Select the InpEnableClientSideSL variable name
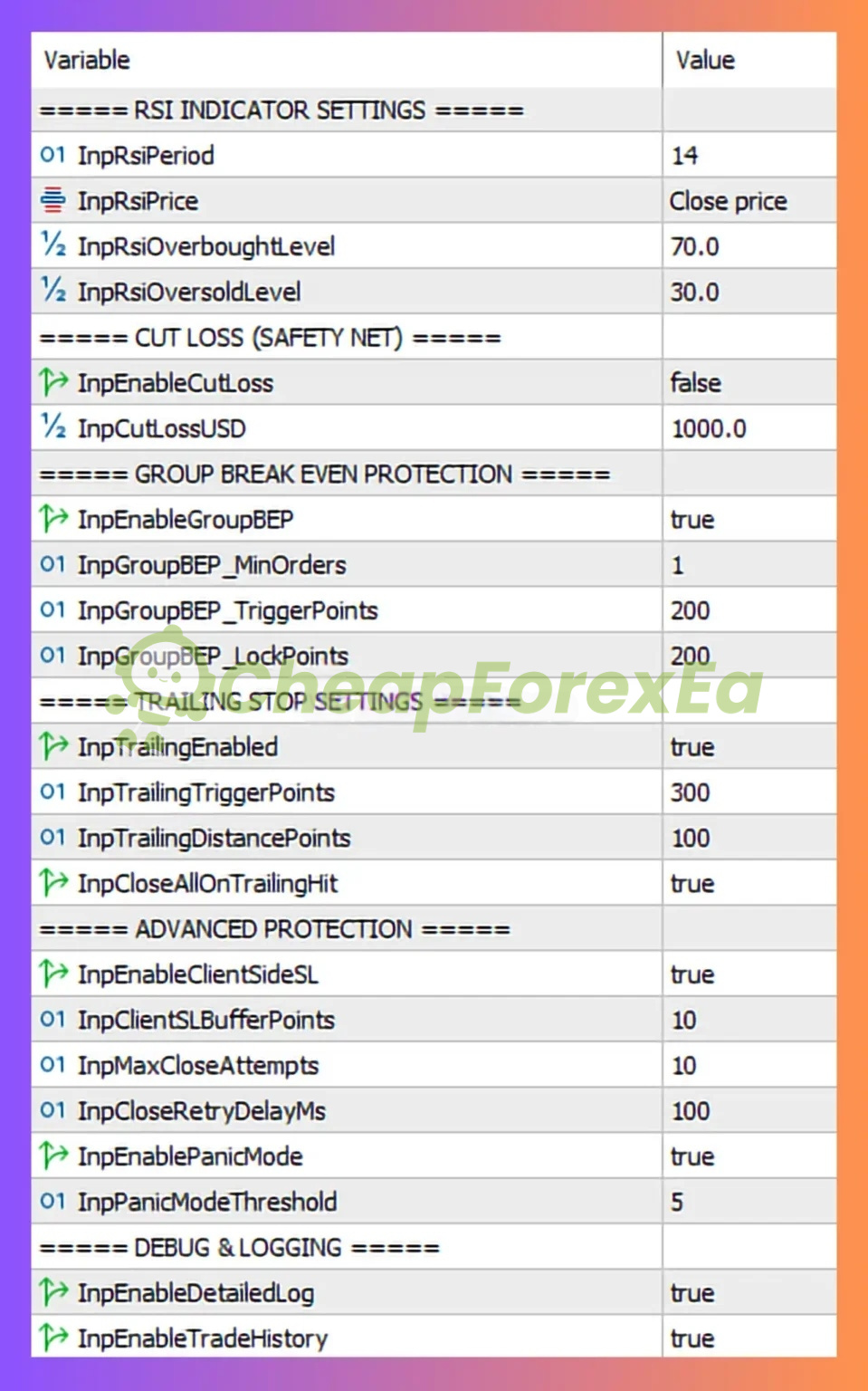This screenshot has height=1391, width=868. click(x=198, y=974)
